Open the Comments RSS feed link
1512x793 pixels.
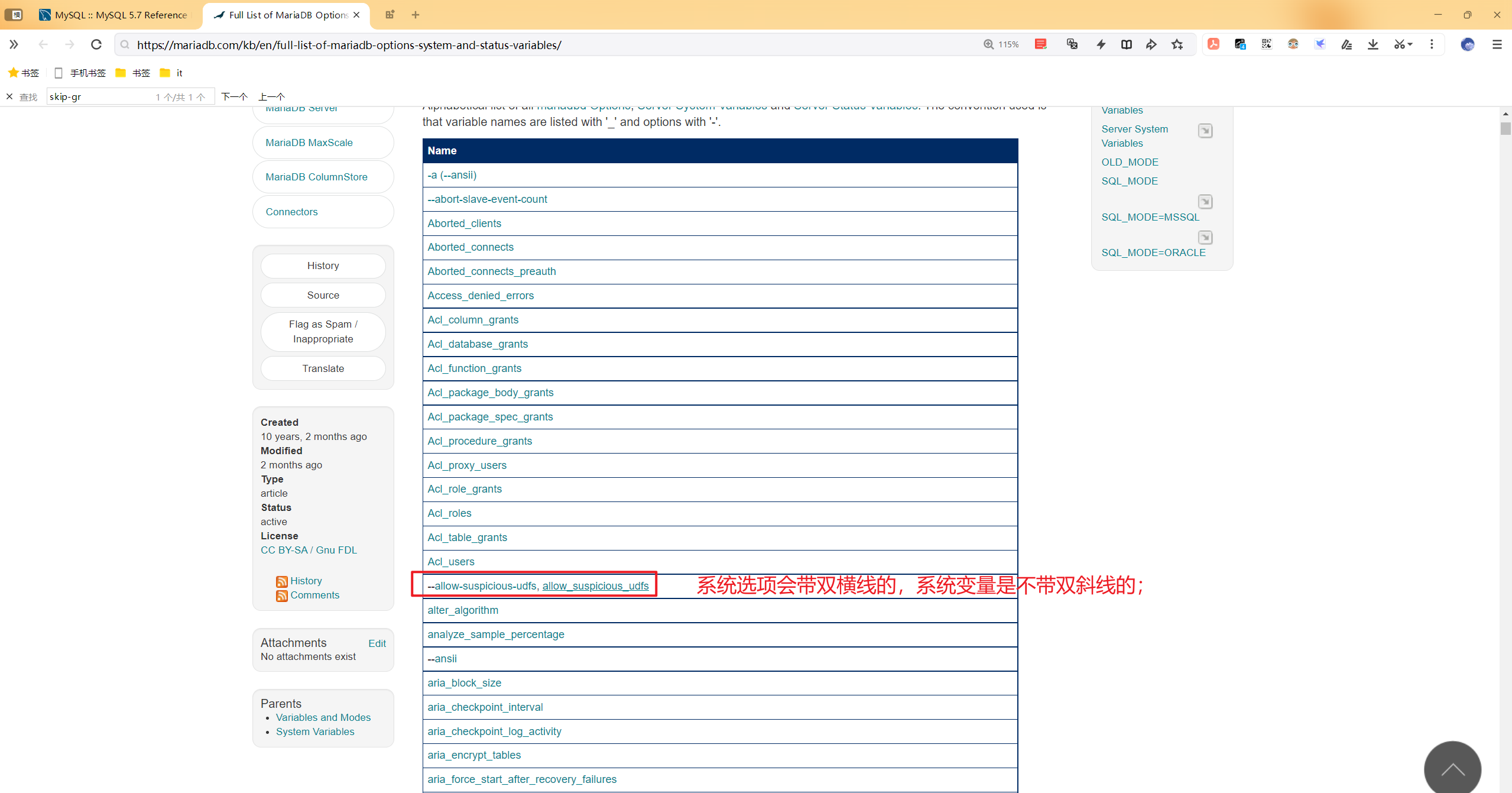314,595
